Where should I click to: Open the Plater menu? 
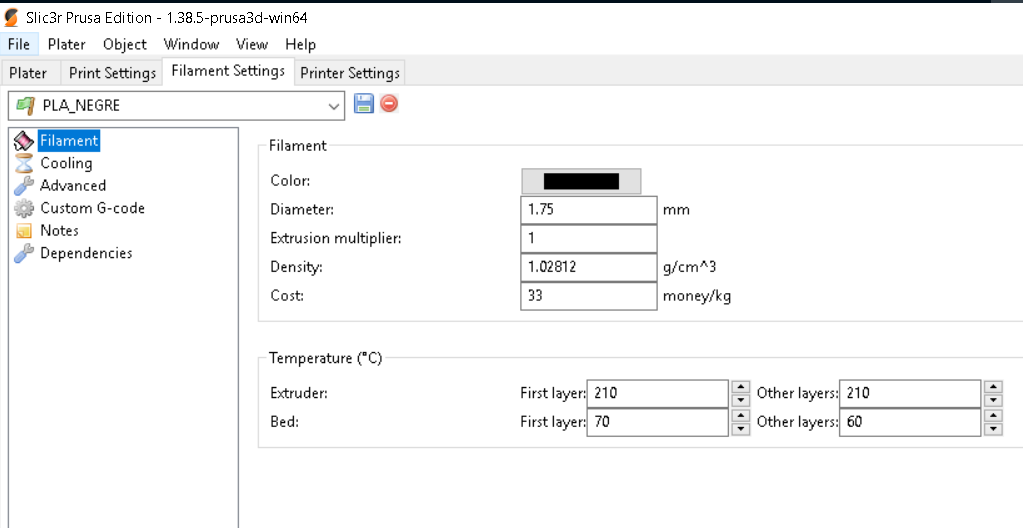point(67,44)
